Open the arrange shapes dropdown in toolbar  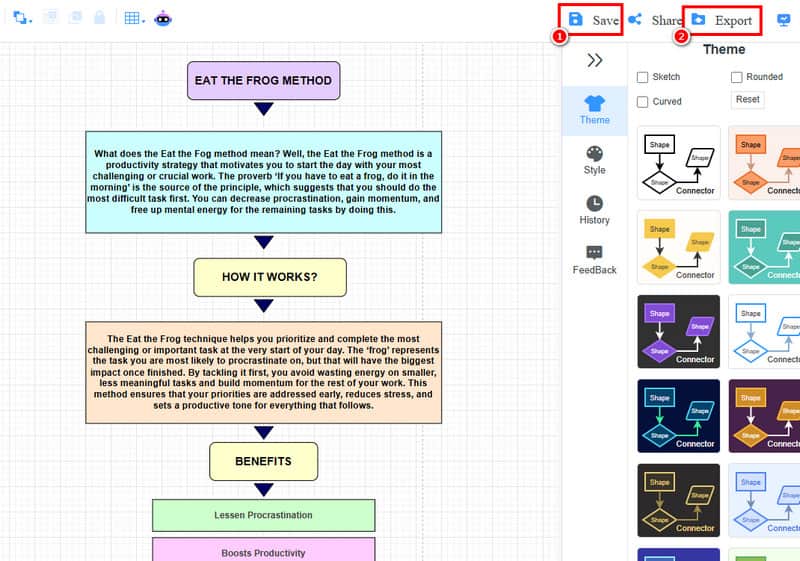pyautogui.click(x=22, y=18)
